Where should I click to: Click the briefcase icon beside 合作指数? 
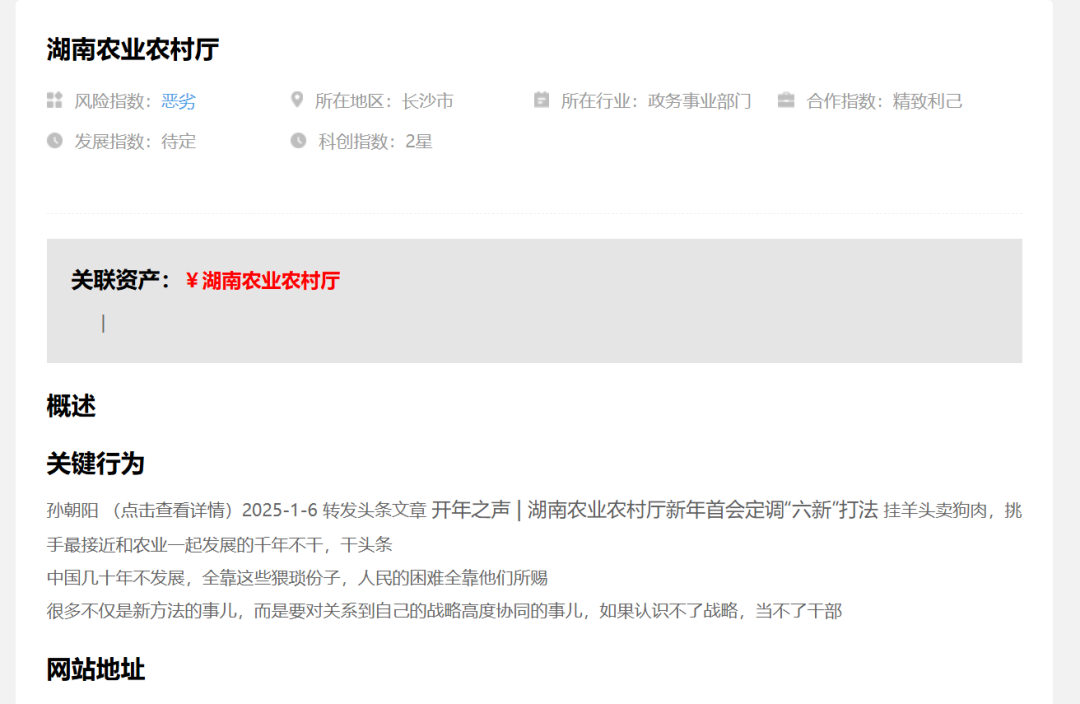tap(786, 101)
